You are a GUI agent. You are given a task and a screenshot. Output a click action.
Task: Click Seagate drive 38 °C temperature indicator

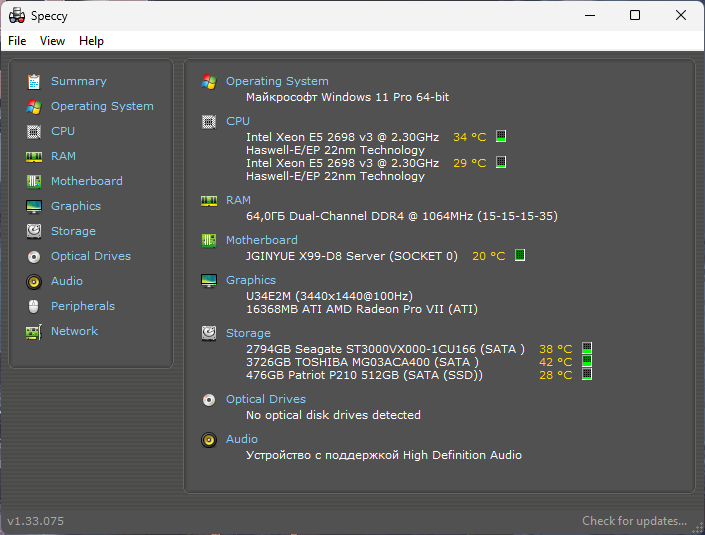pyautogui.click(x=587, y=348)
